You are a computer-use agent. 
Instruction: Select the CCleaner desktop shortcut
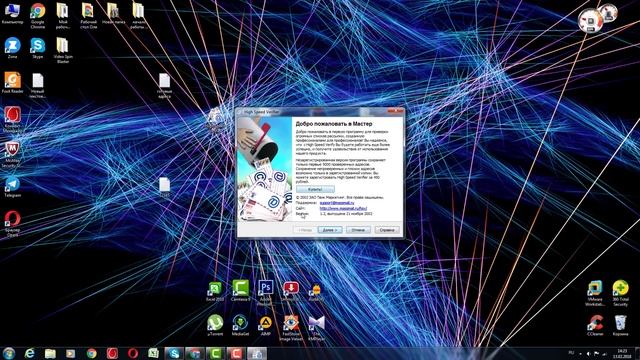595,325
